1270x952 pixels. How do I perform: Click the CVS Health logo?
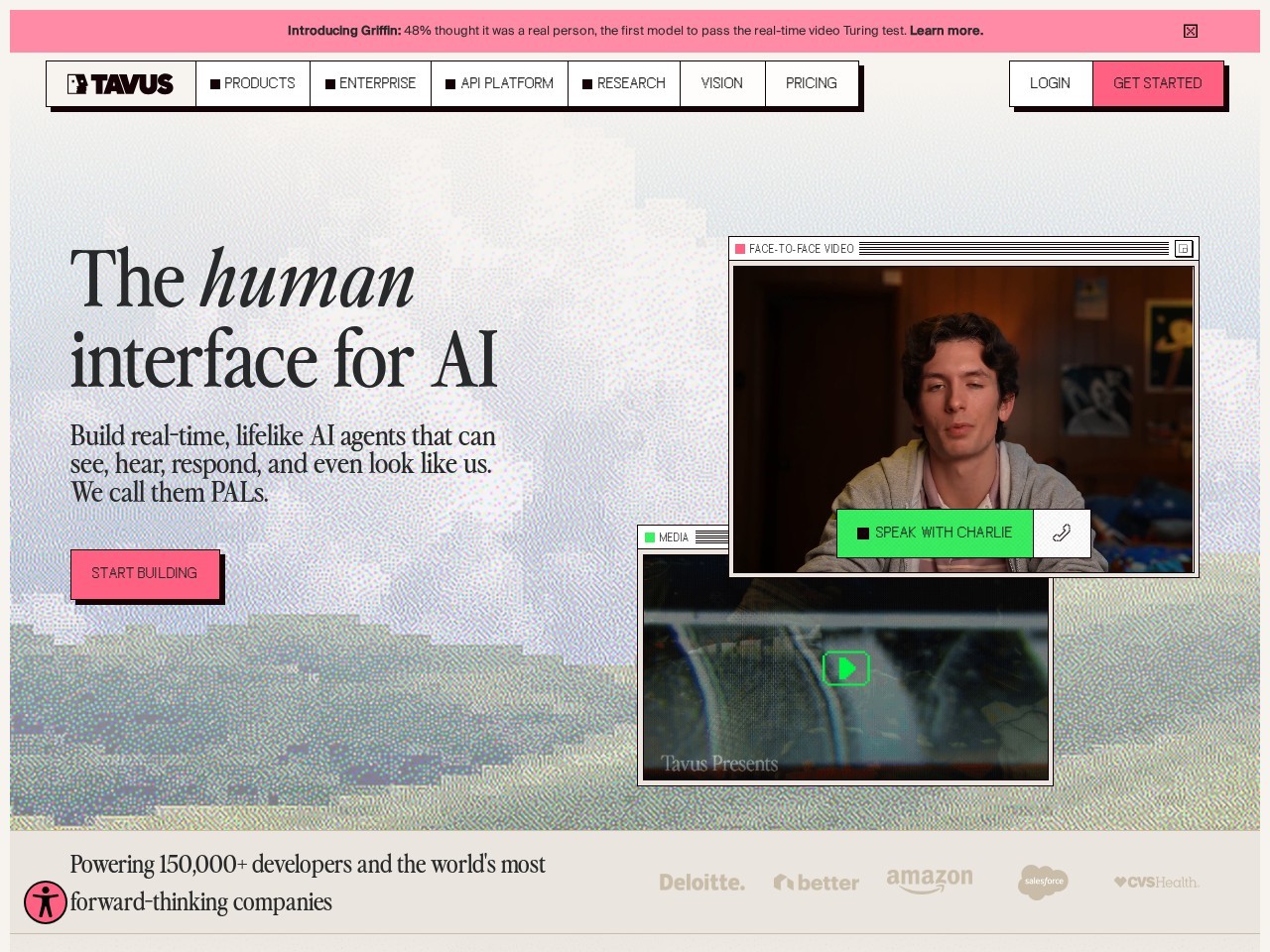pyautogui.click(x=1156, y=882)
